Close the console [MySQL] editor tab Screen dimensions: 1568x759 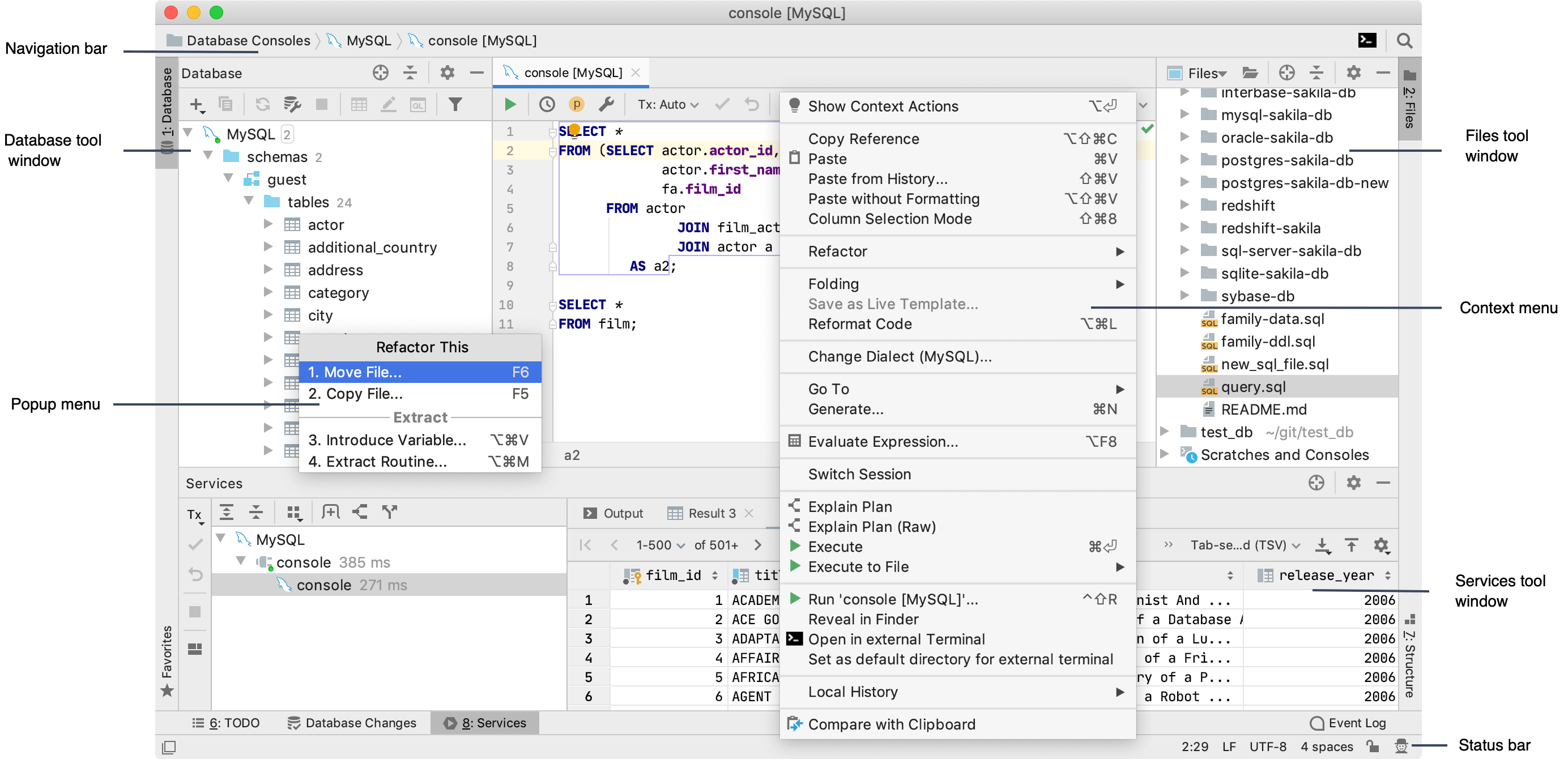pyautogui.click(x=636, y=73)
